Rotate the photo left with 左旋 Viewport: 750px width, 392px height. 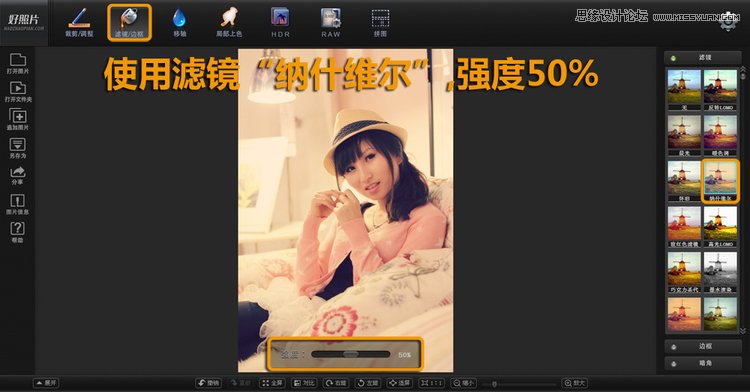(x=368, y=383)
